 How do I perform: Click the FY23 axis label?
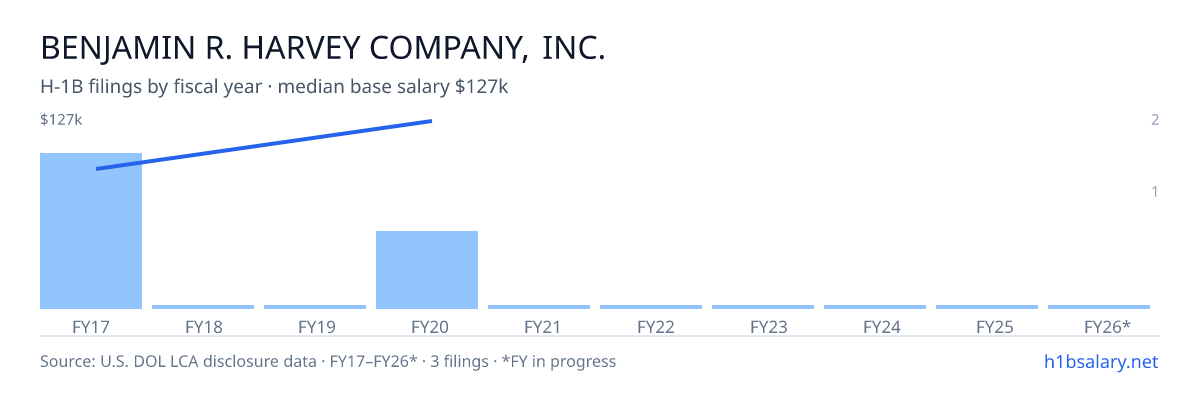pos(763,326)
